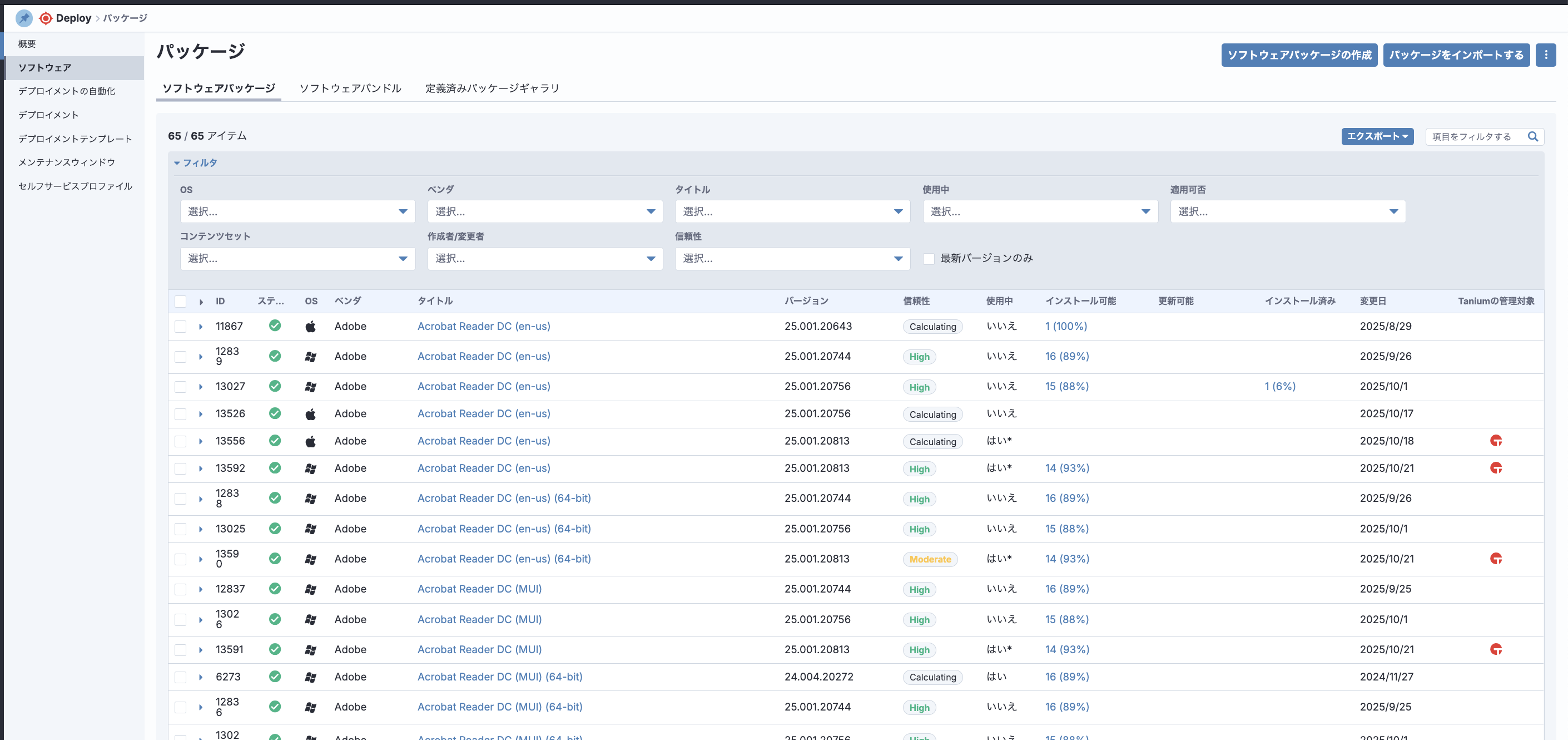Open the OS filter dropdown
The height and width of the screenshot is (740, 1568).
(297, 211)
